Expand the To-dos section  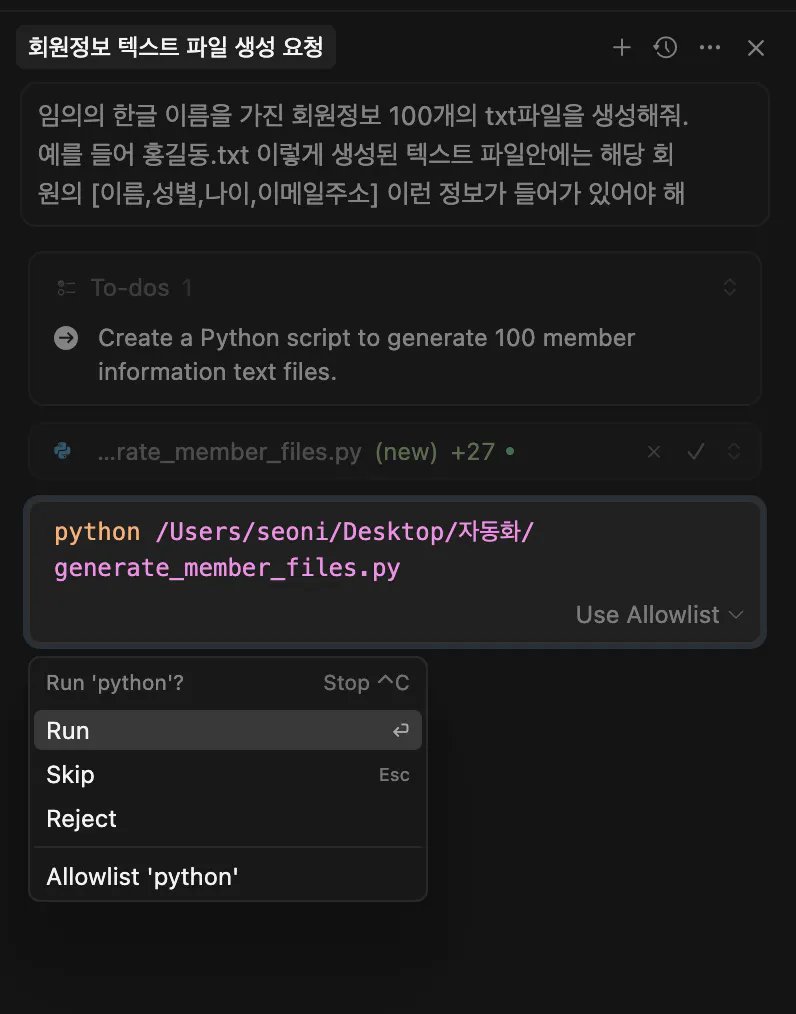click(730, 288)
